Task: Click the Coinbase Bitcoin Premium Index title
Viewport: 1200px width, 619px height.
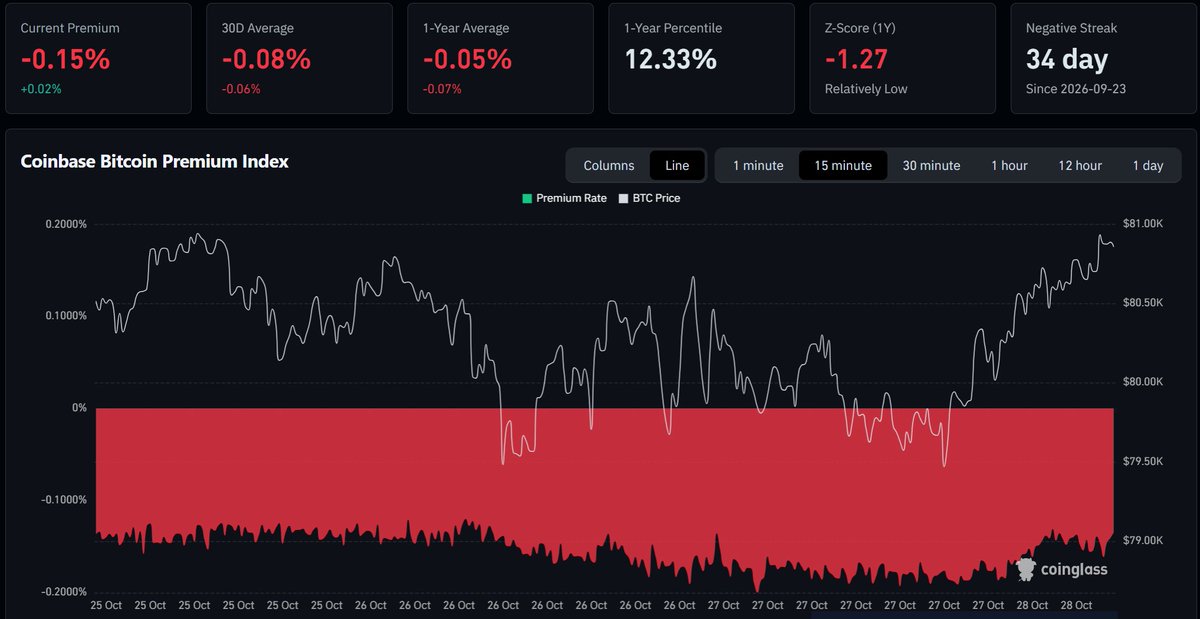Action: pyautogui.click(x=155, y=161)
